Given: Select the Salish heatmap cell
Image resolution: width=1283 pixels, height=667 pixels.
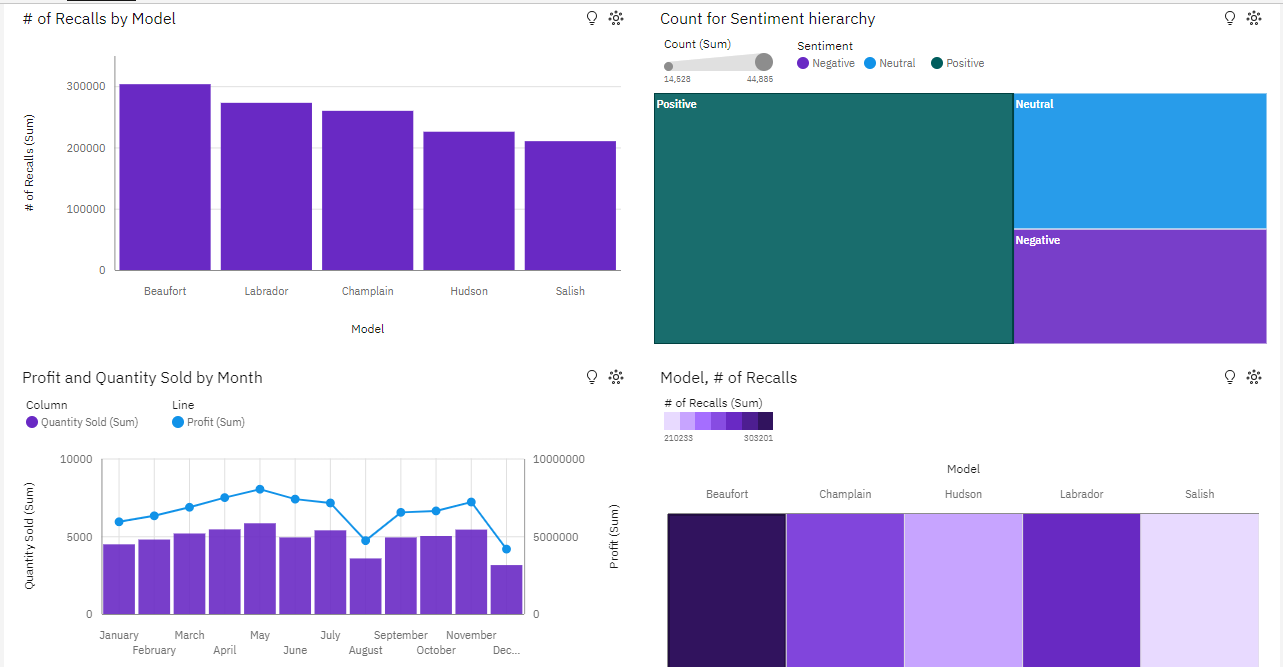Looking at the screenshot, I should tap(1200, 590).
